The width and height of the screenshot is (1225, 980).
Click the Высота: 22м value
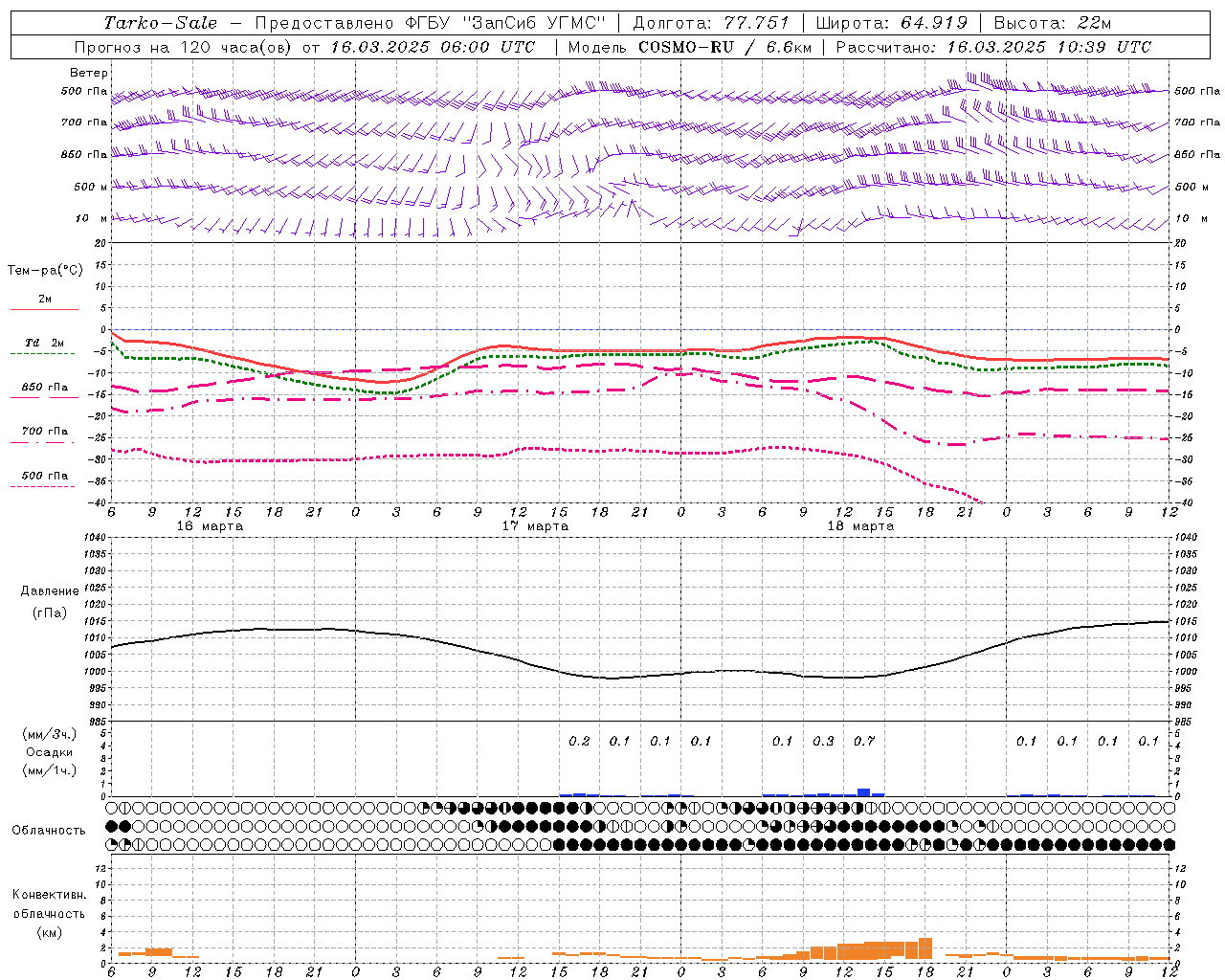pyautogui.click(x=1053, y=23)
